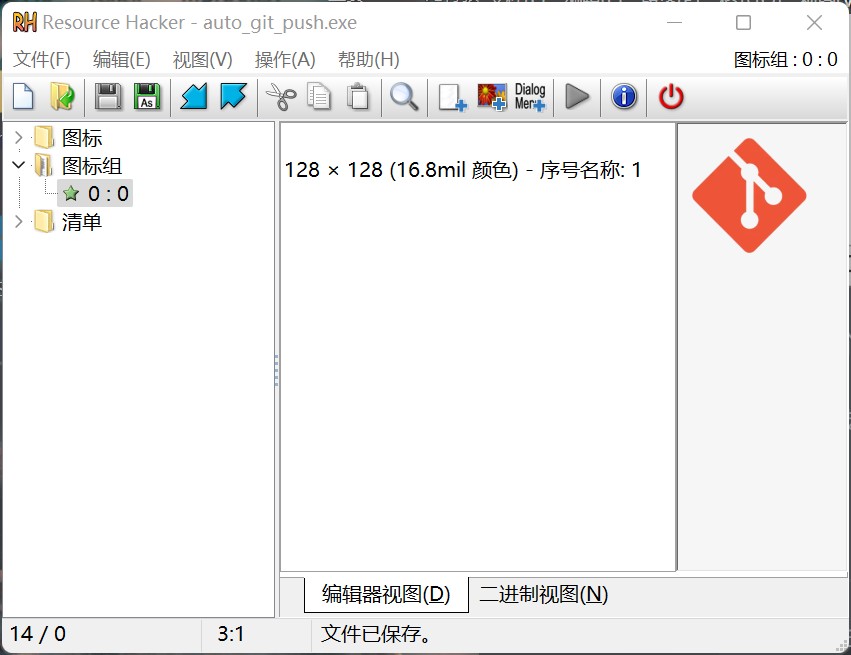Select the 图标组 tree folder
The height and width of the screenshot is (655, 851).
point(92,166)
